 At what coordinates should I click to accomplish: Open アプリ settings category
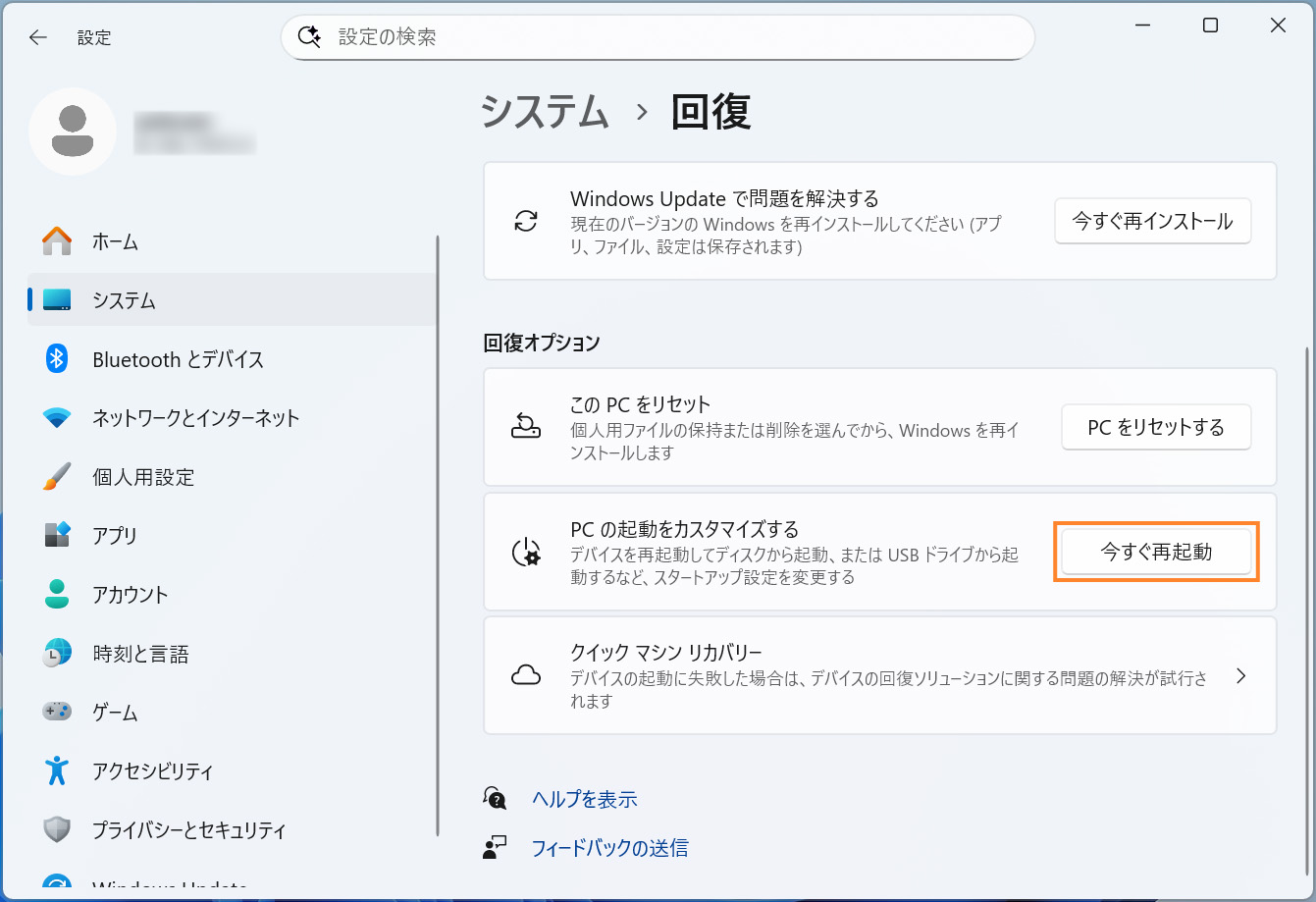pyautogui.click(x=233, y=535)
